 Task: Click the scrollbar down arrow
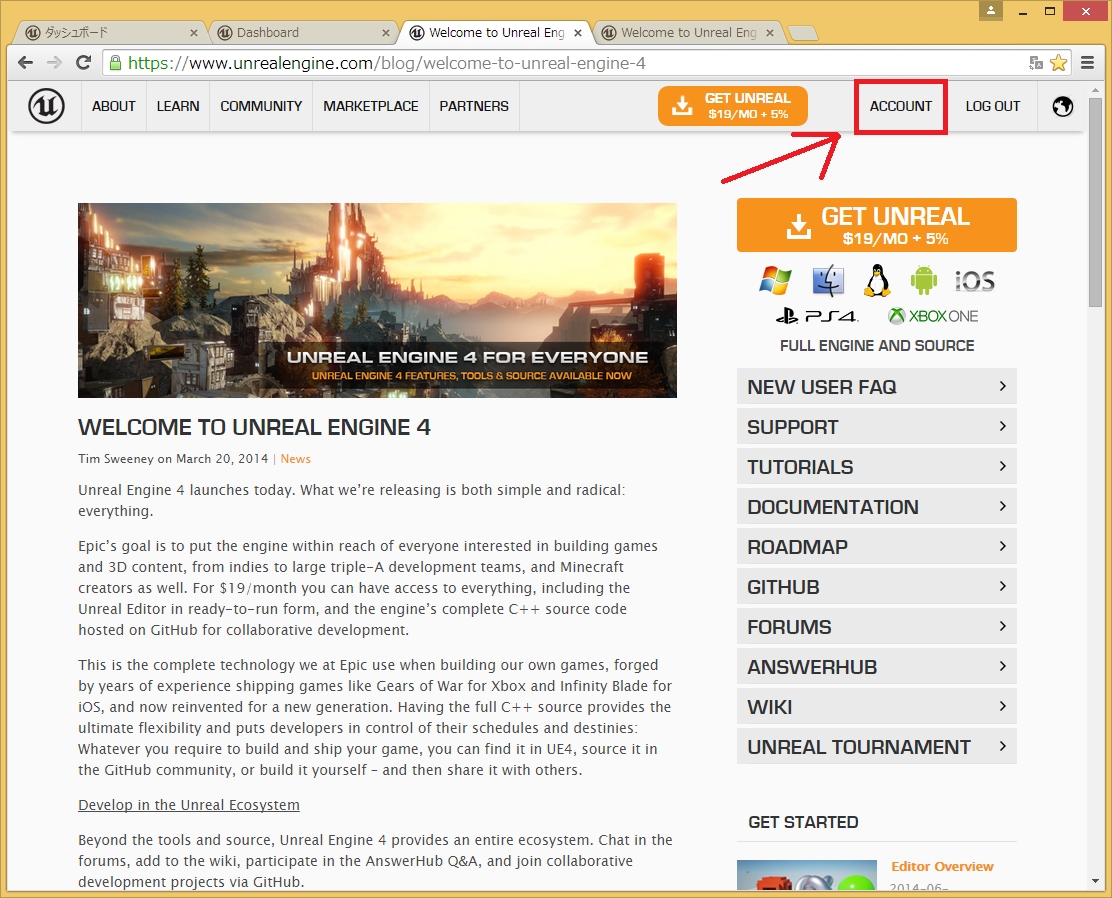(1095, 882)
